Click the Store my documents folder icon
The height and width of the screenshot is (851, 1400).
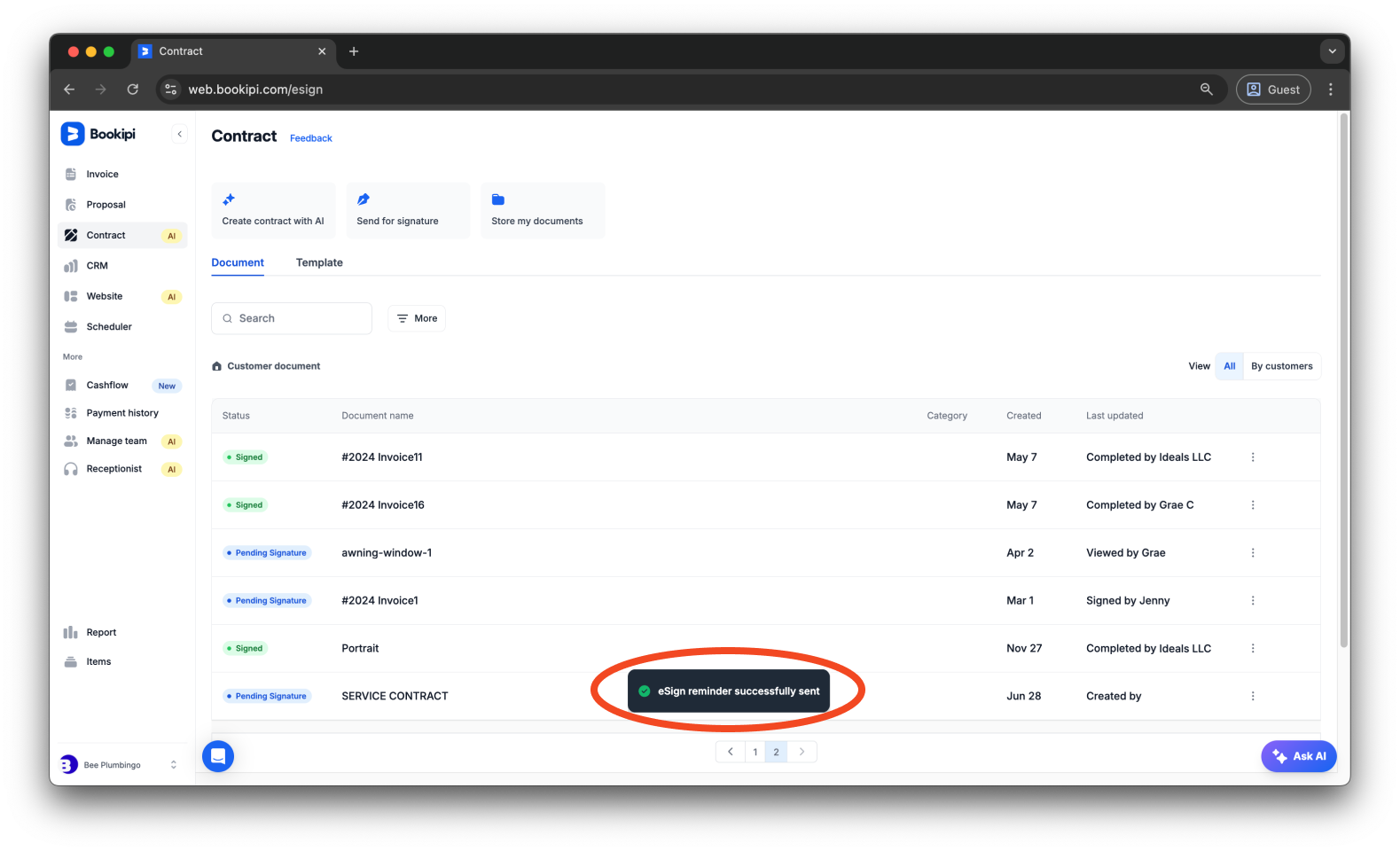(498, 199)
